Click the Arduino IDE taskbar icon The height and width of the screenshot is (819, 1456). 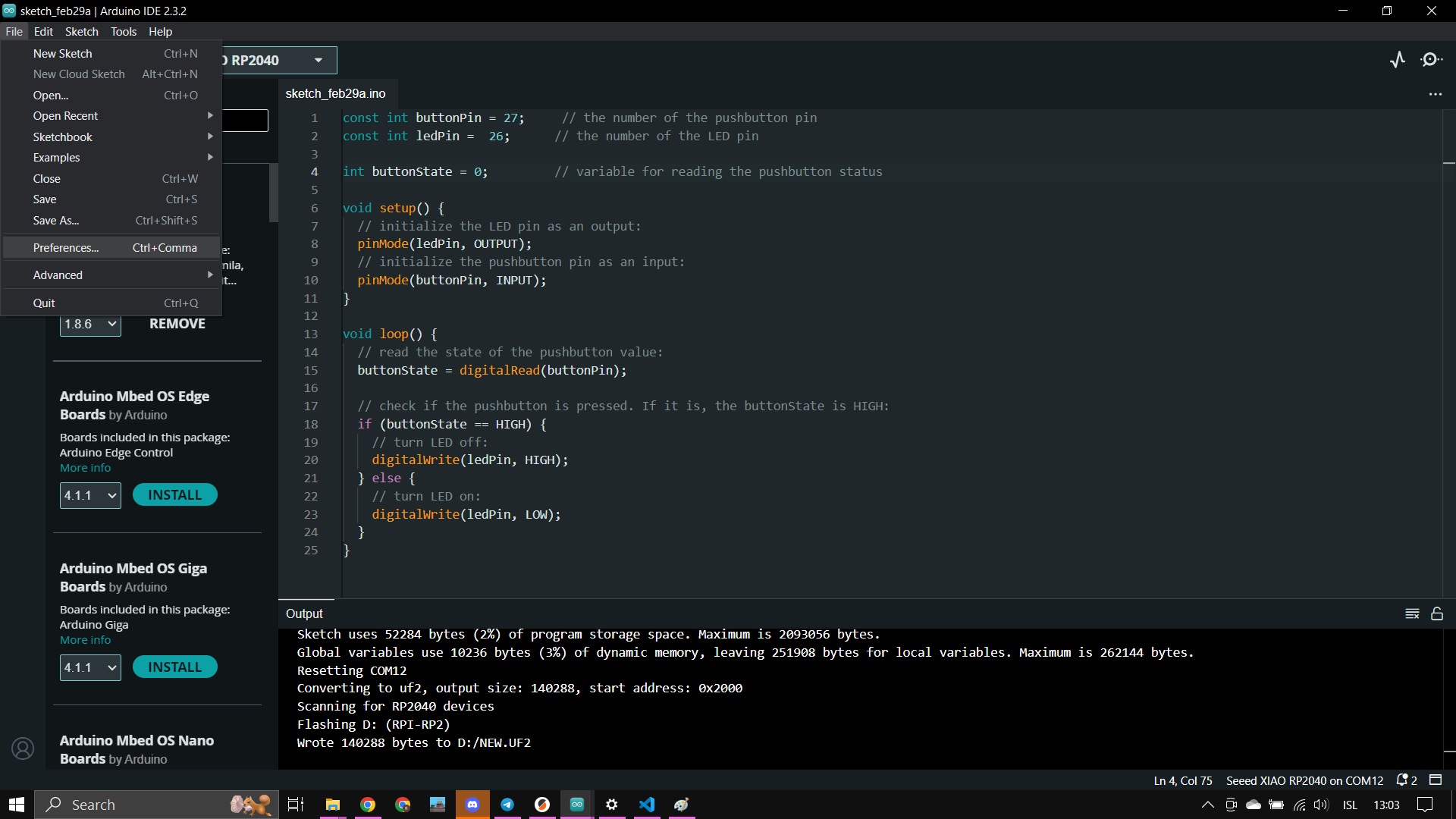(x=576, y=804)
